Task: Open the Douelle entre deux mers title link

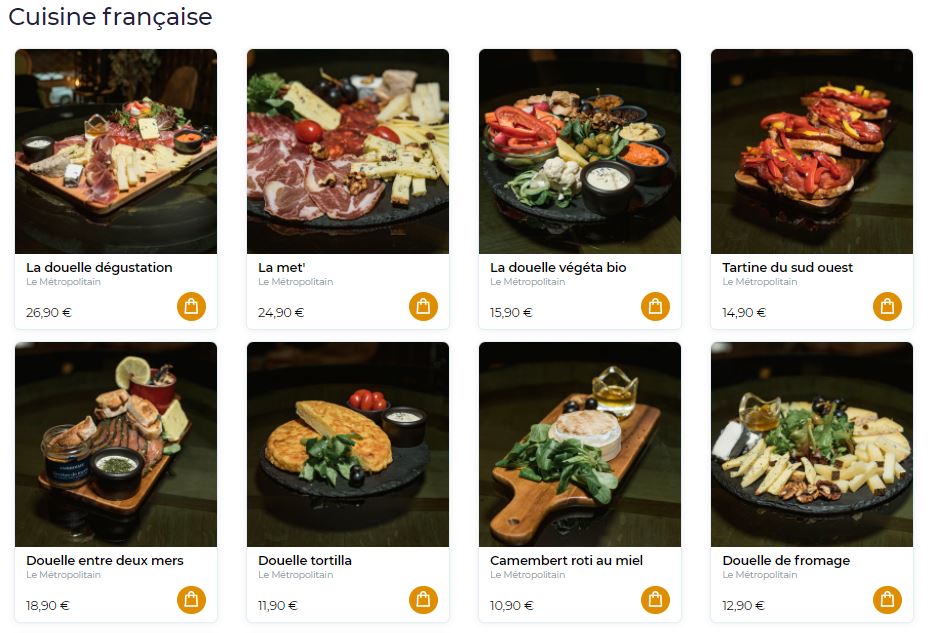Action: [x=105, y=560]
